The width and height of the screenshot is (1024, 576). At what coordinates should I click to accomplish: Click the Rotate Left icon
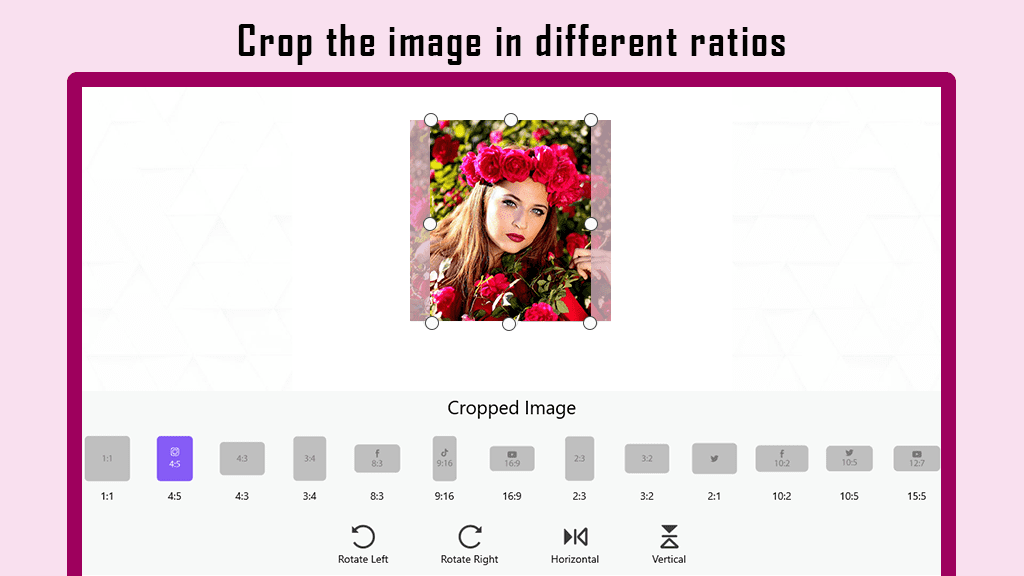coord(363,537)
